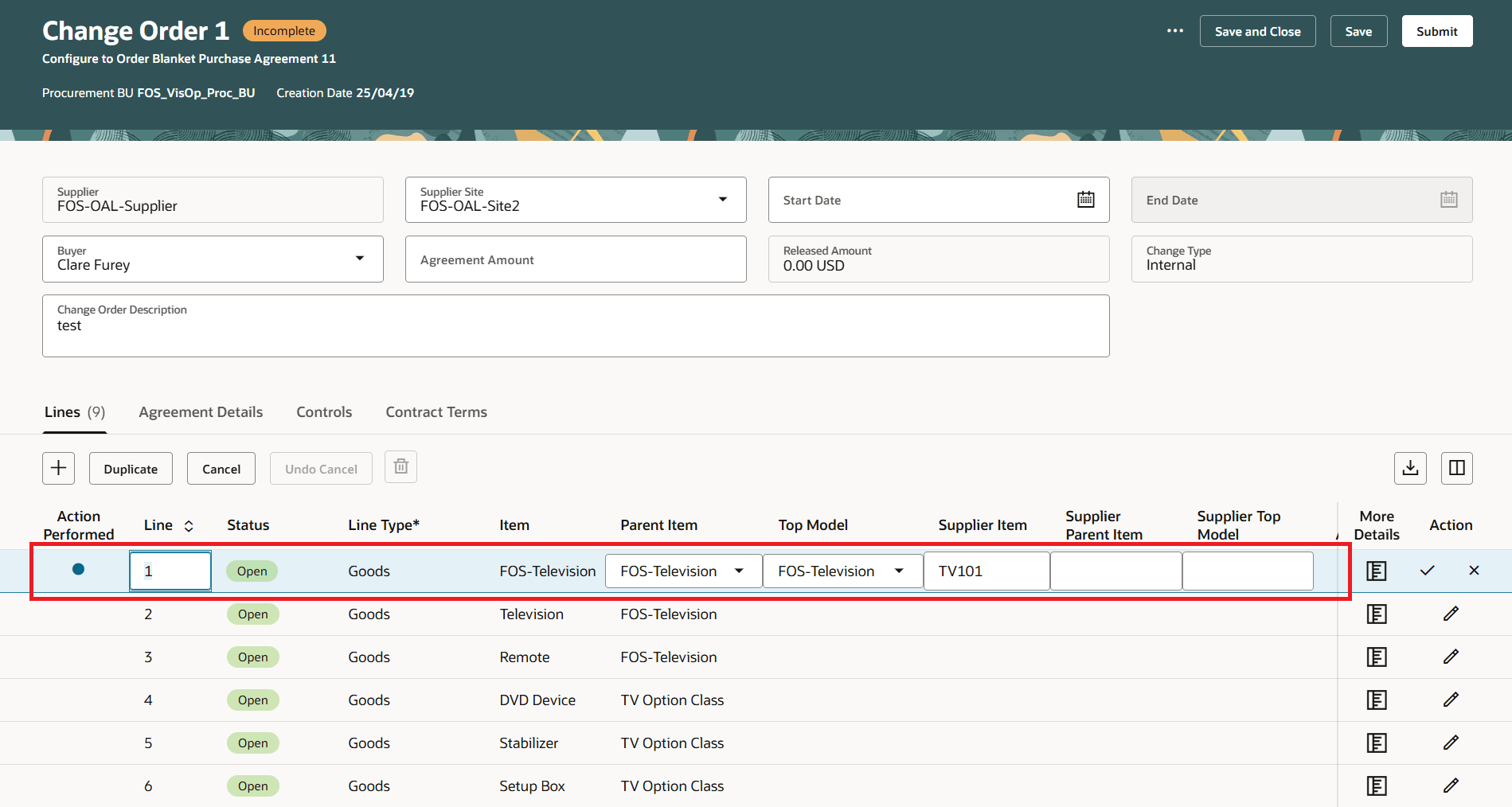This screenshot has height=807, width=1512.
Task: Switch to the Agreement Details tab
Action: coord(201,411)
